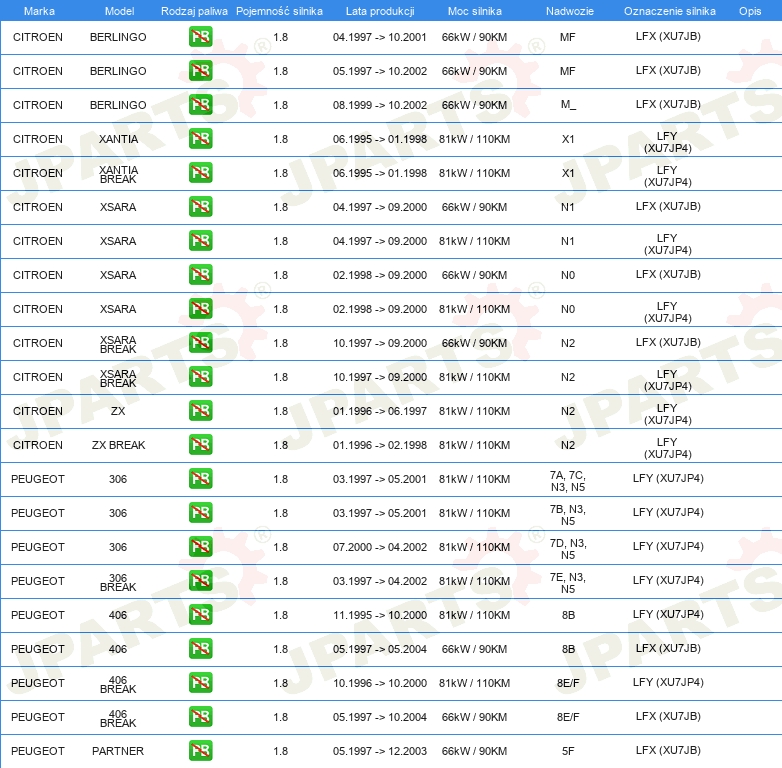Click Opis column header
This screenshot has width=782, height=768.
coord(750,11)
